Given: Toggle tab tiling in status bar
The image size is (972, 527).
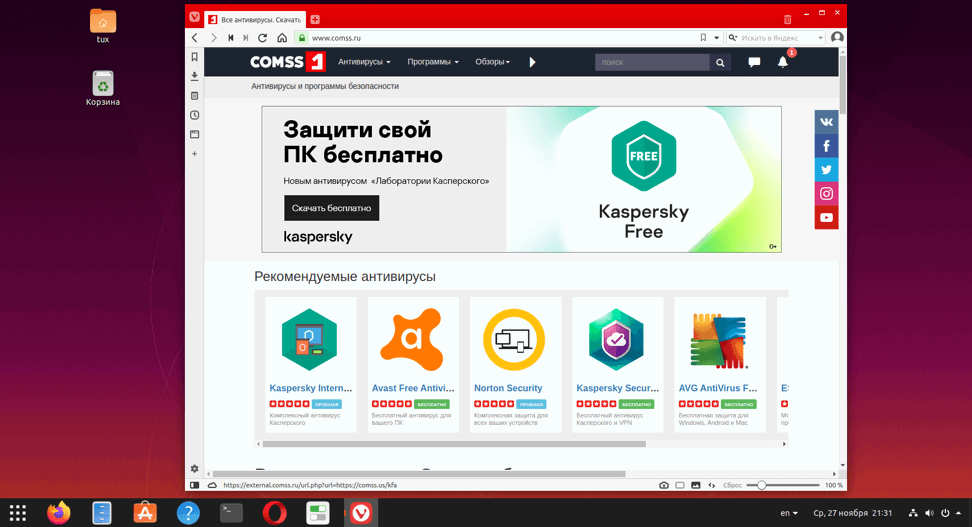Looking at the screenshot, I should click(680, 485).
